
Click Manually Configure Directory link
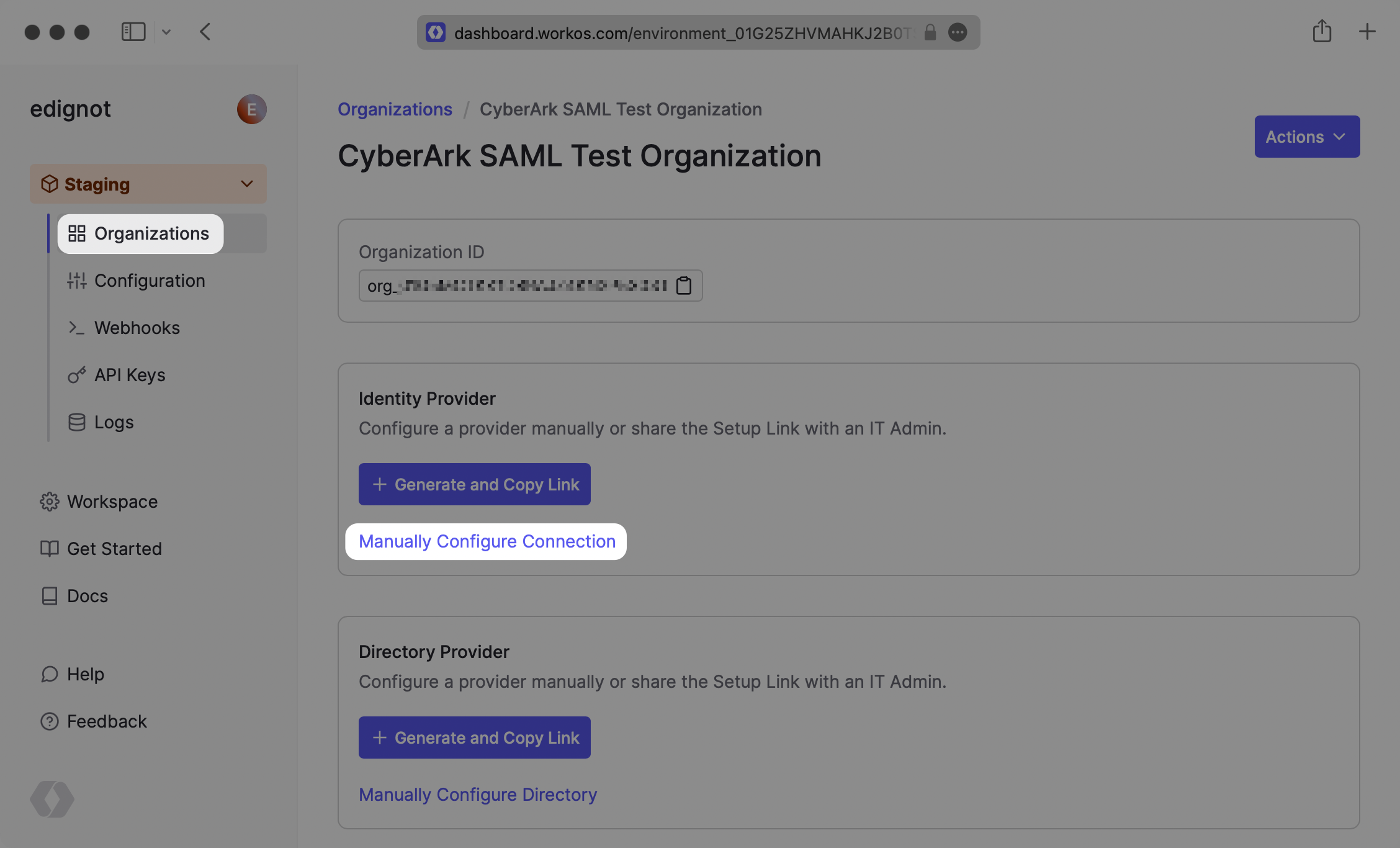tap(478, 795)
